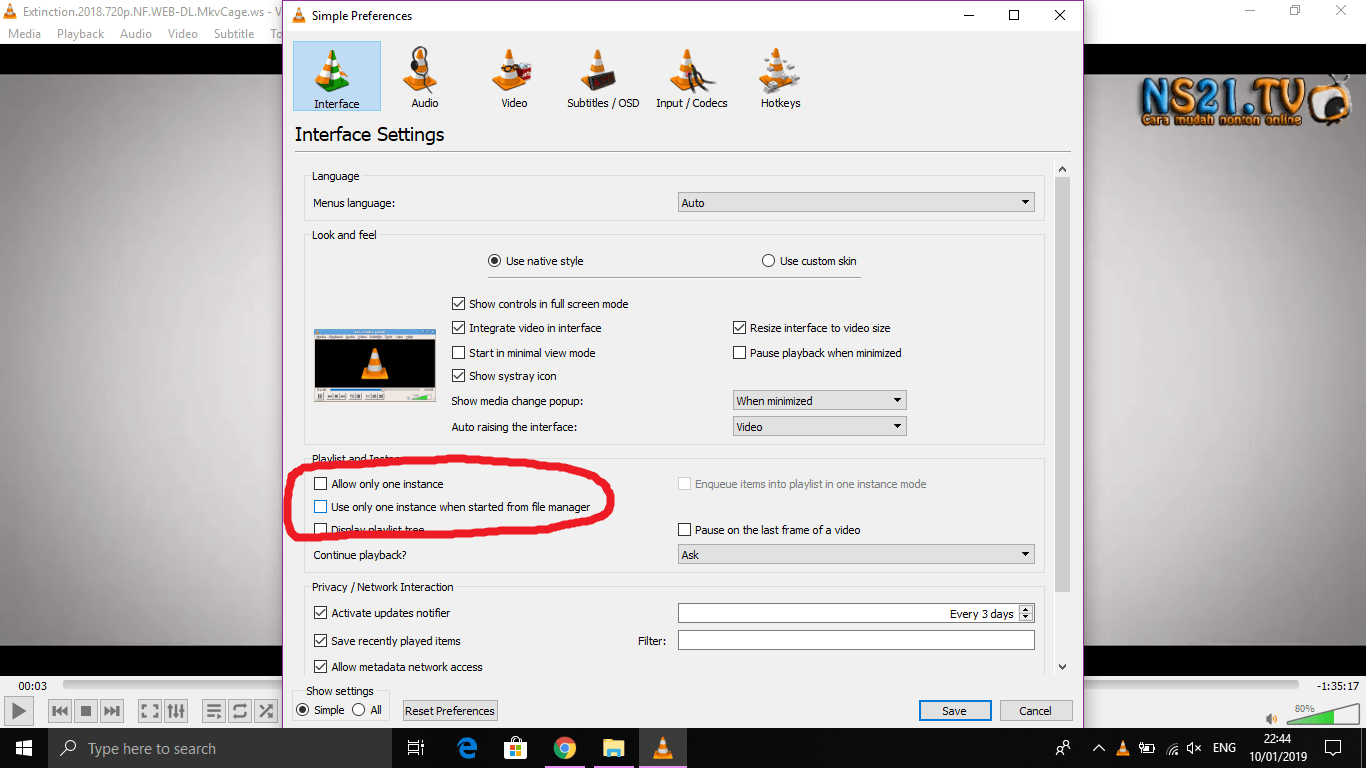This screenshot has height=768, width=1366.
Task: Uncheck Show controls in full screen mode
Action: 459,304
